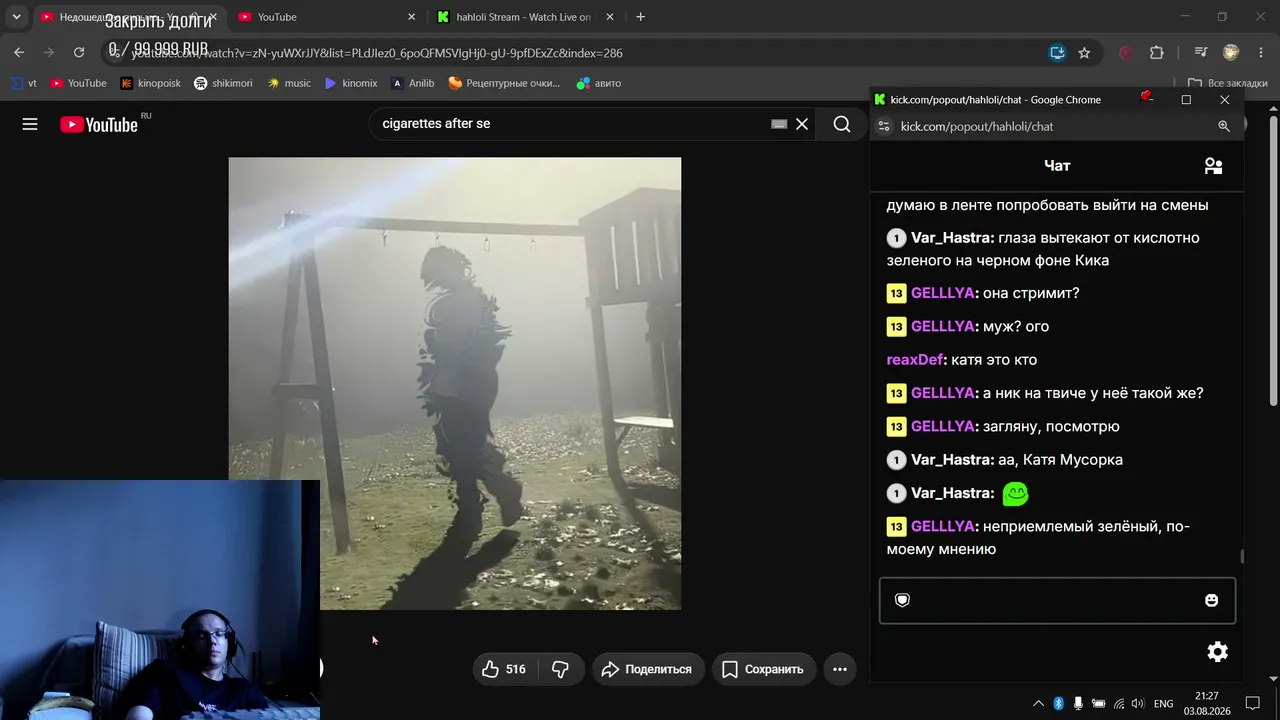Open the Wi-Fi network tray icon
The height and width of the screenshot is (720, 1280).
(x=1118, y=703)
